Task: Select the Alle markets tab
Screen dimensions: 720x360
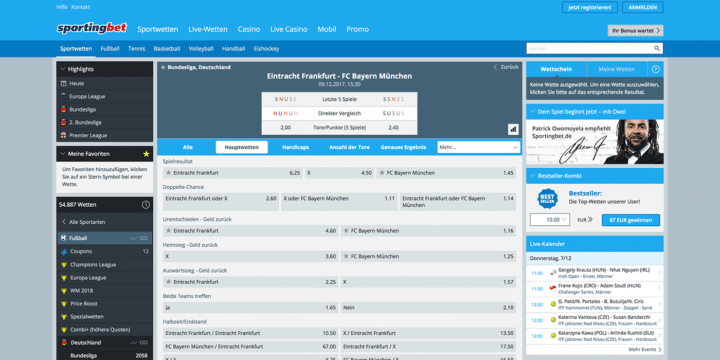Action: pos(187,147)
